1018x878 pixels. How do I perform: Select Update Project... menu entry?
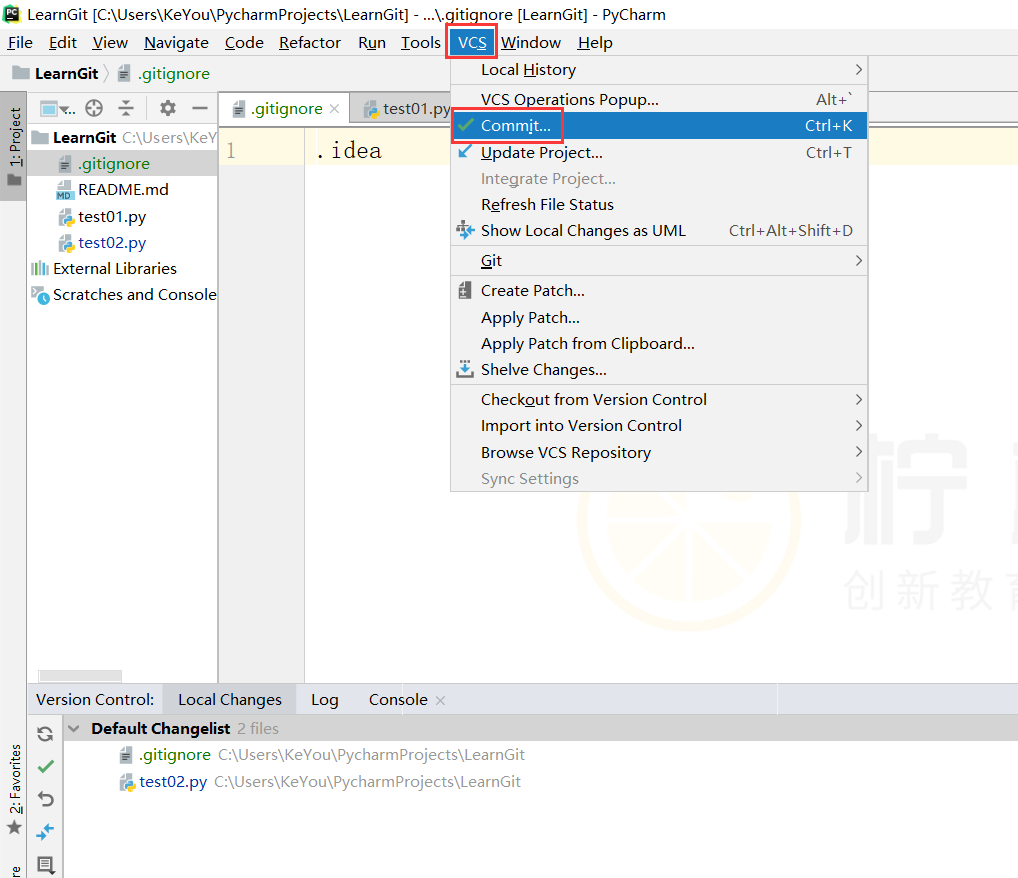(x=659, y=153)
